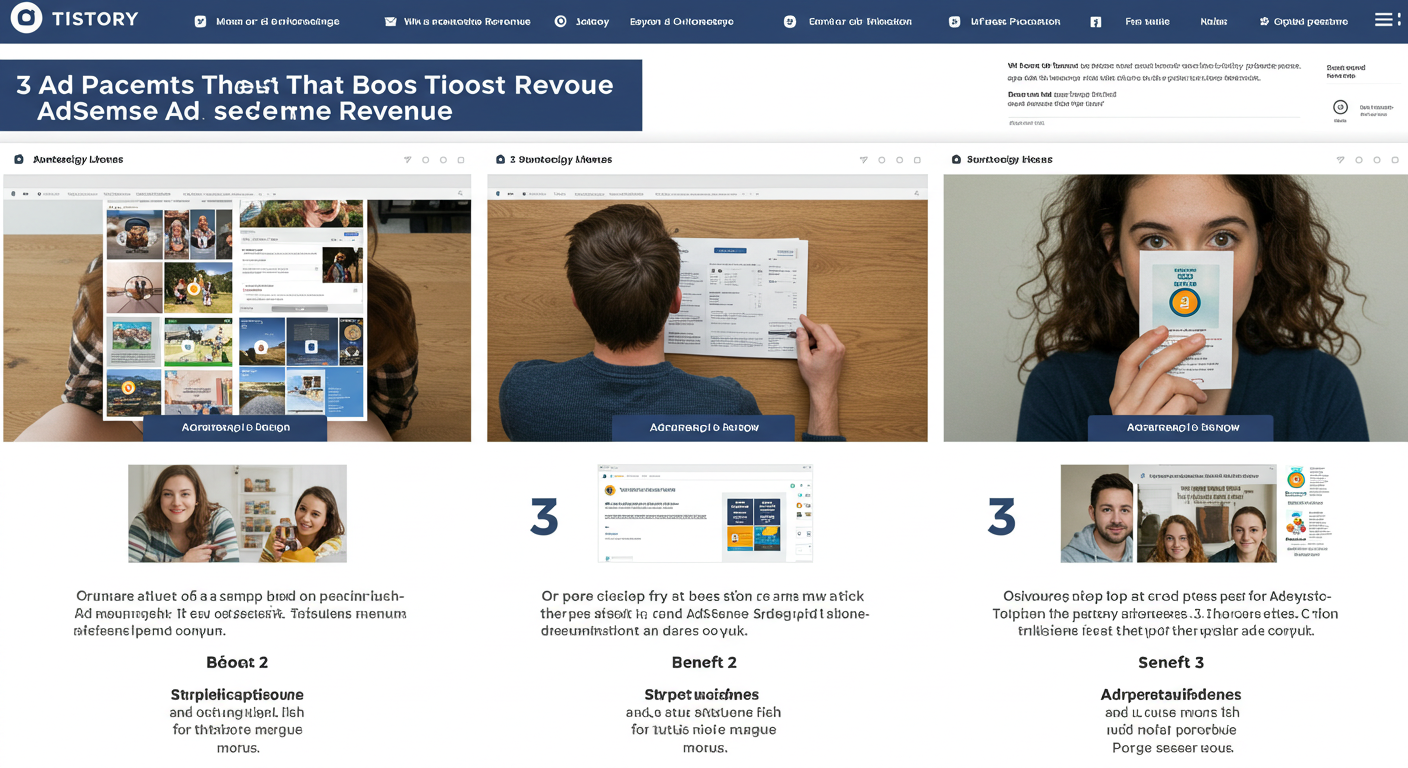This screenshot has width=1408, height=768.
Task: Open the hamburger menu in header
Action: (1383, 19)
